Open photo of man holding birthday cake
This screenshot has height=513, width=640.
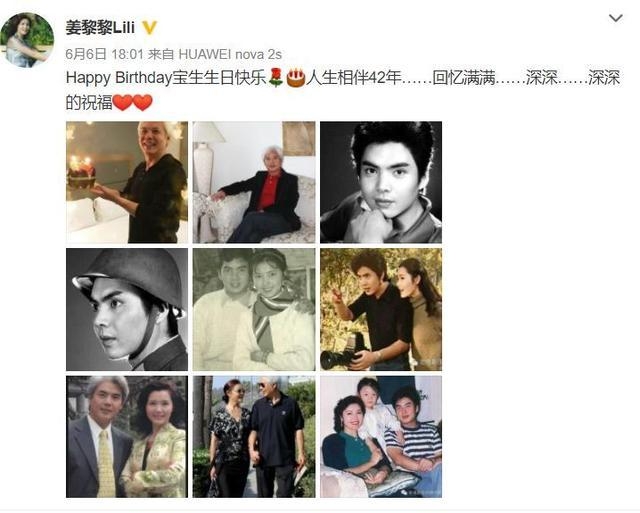click(127, 182)
